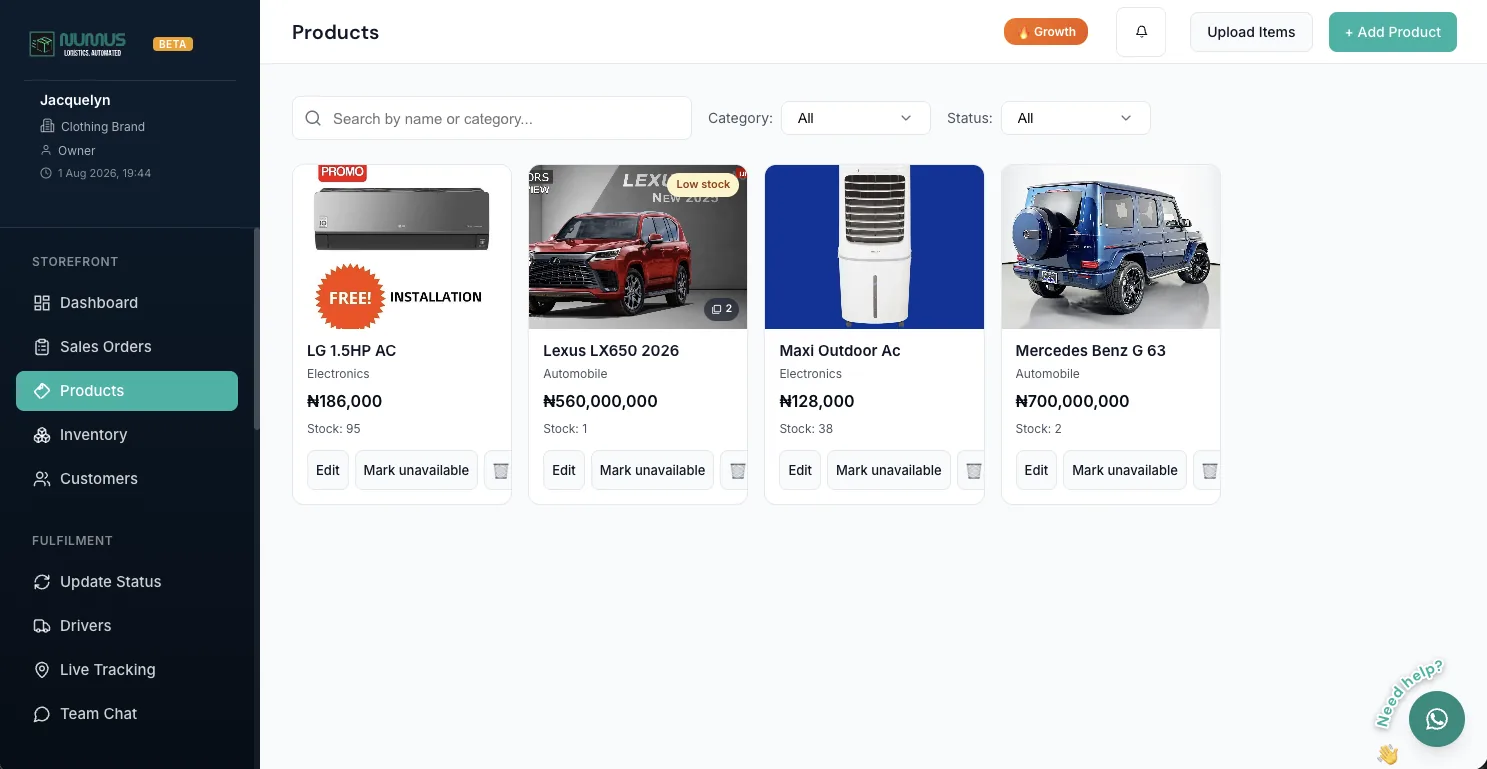The image size is (1487, 769).
Task: Open Live Tracking
Action: tap(127, 670)
